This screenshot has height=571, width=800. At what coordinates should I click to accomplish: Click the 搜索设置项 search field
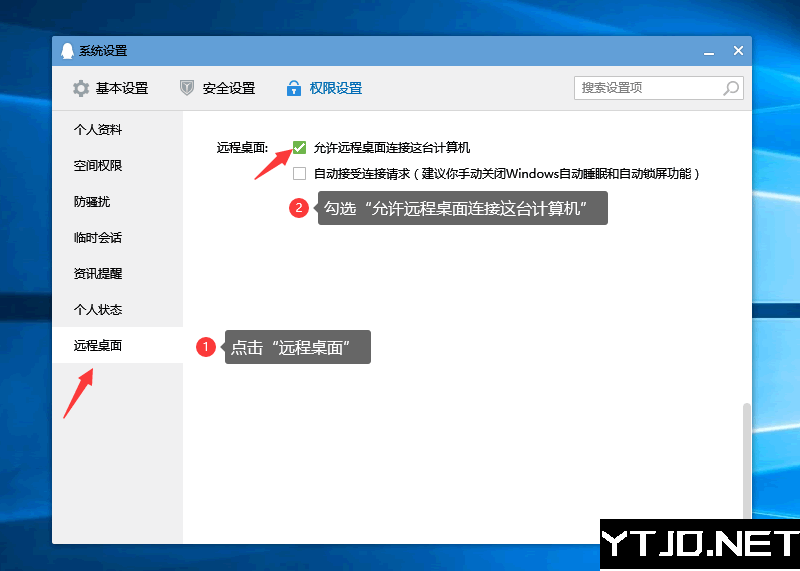(x=658, y=88)
